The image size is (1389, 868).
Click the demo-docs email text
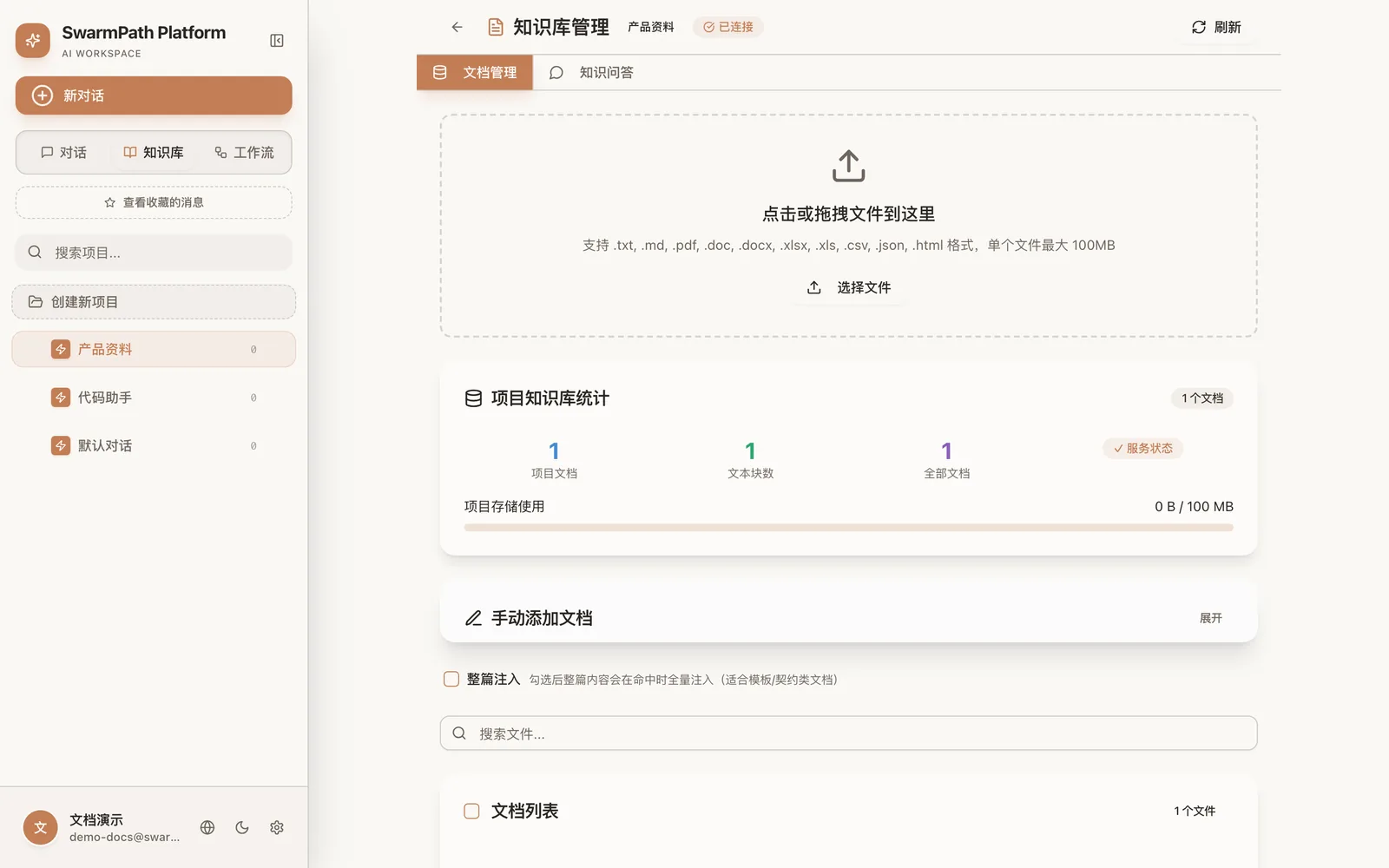(x=125, y=838)
